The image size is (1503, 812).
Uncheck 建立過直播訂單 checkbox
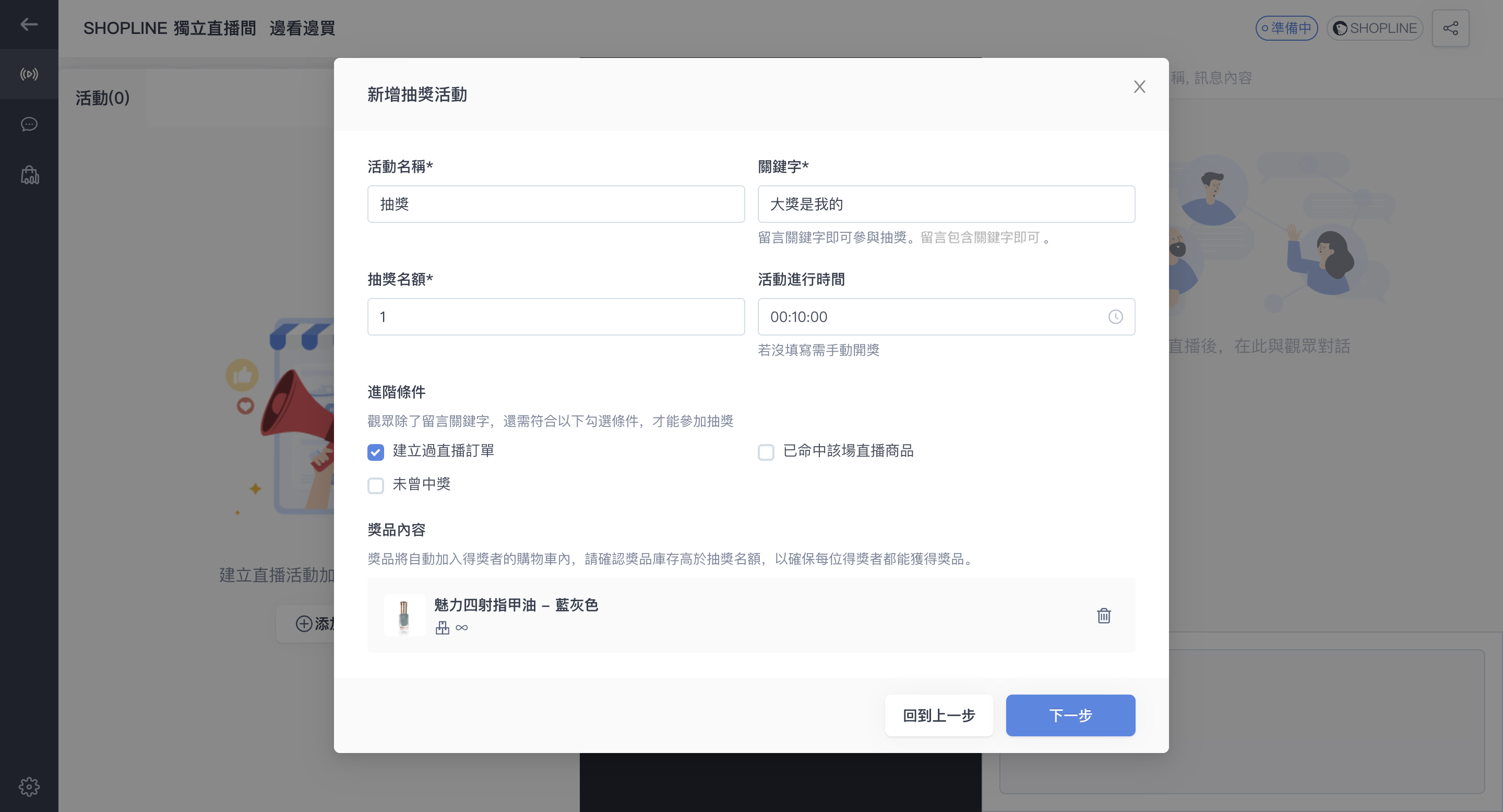[376, 452]
